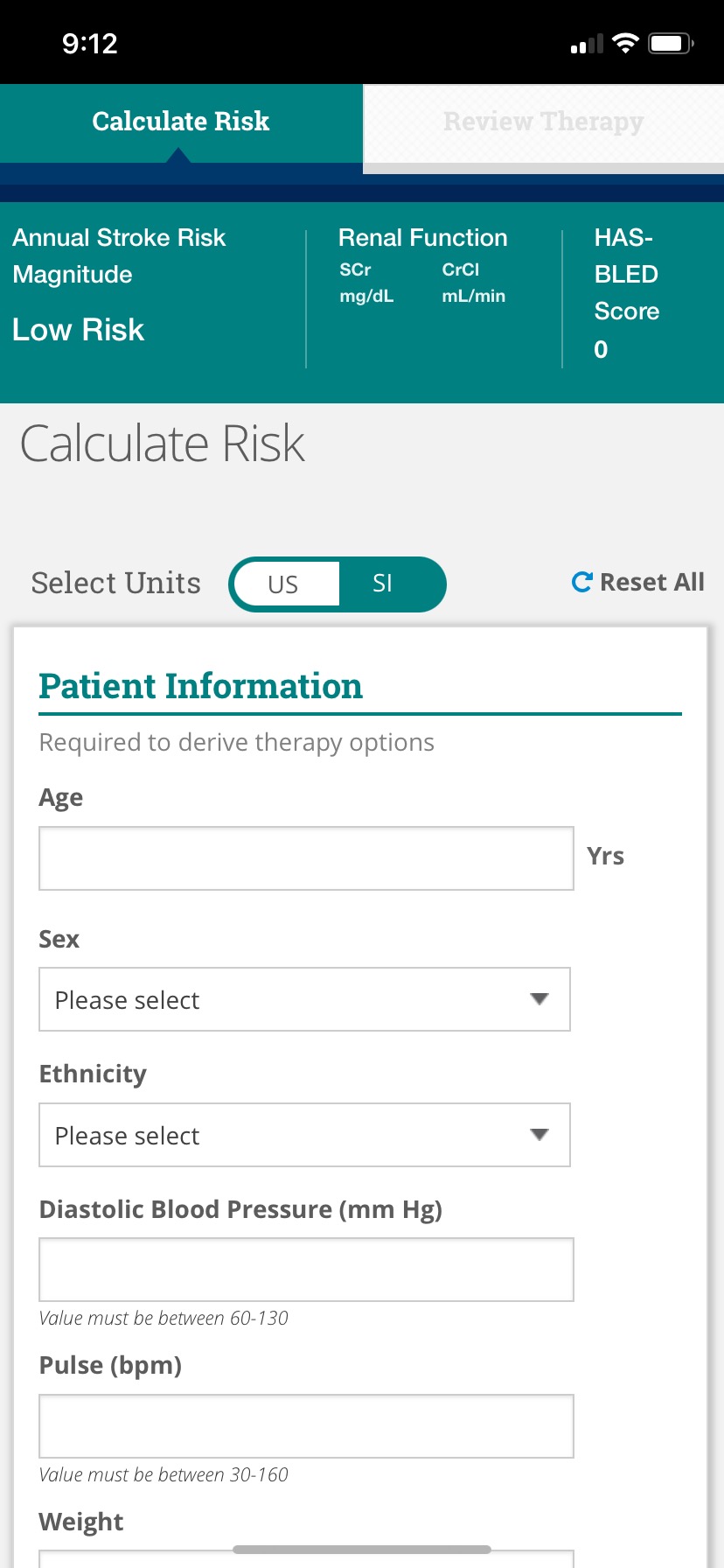Screen dimensions: 724x1568
Task: Tap the cellular signal bars icon
Action: click(x=587, y=44)
